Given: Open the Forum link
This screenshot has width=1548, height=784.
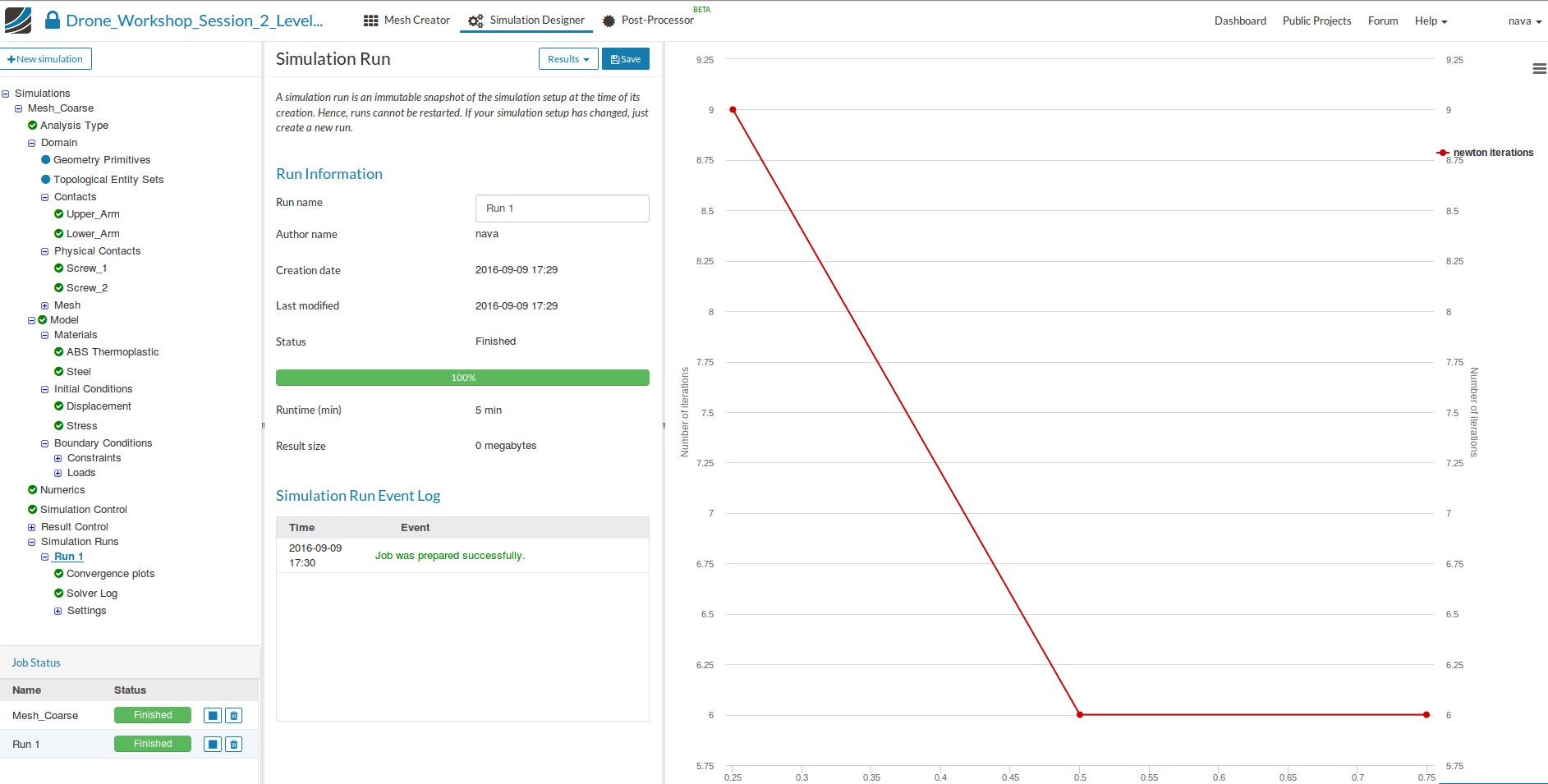Looking at the screenshot, I should pyautogui.click(x=1383, y=21).
